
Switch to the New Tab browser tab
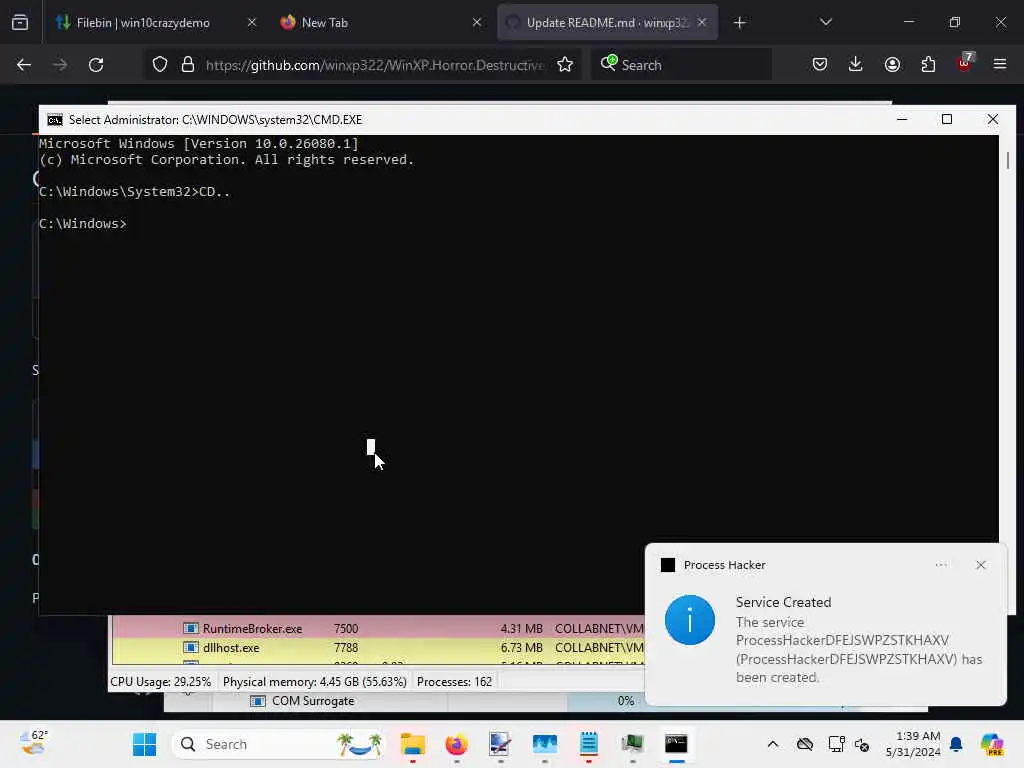point(381,23)
